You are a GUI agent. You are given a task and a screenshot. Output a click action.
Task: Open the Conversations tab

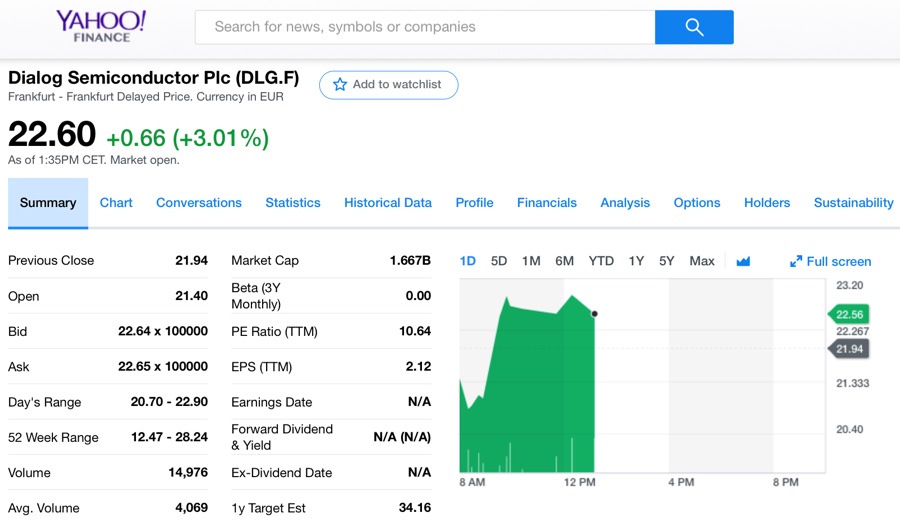199,203
